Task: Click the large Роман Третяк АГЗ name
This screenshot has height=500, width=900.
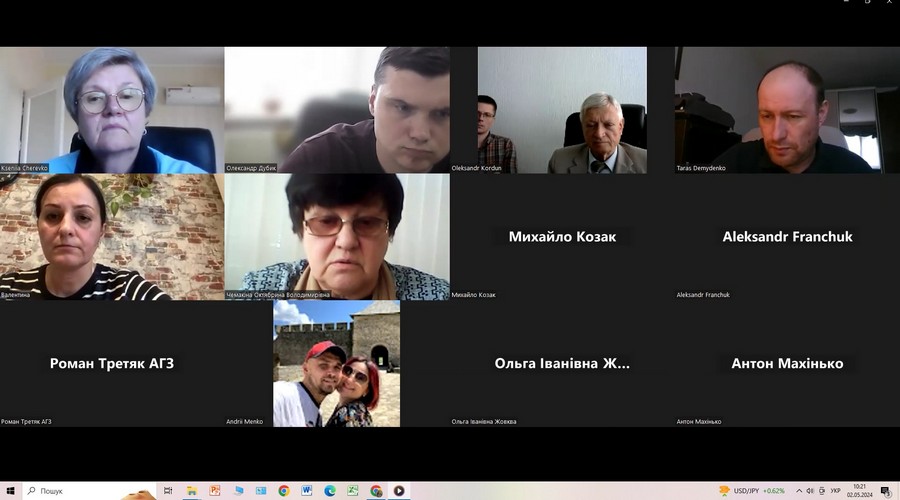Action: click(x=112, y=363)
